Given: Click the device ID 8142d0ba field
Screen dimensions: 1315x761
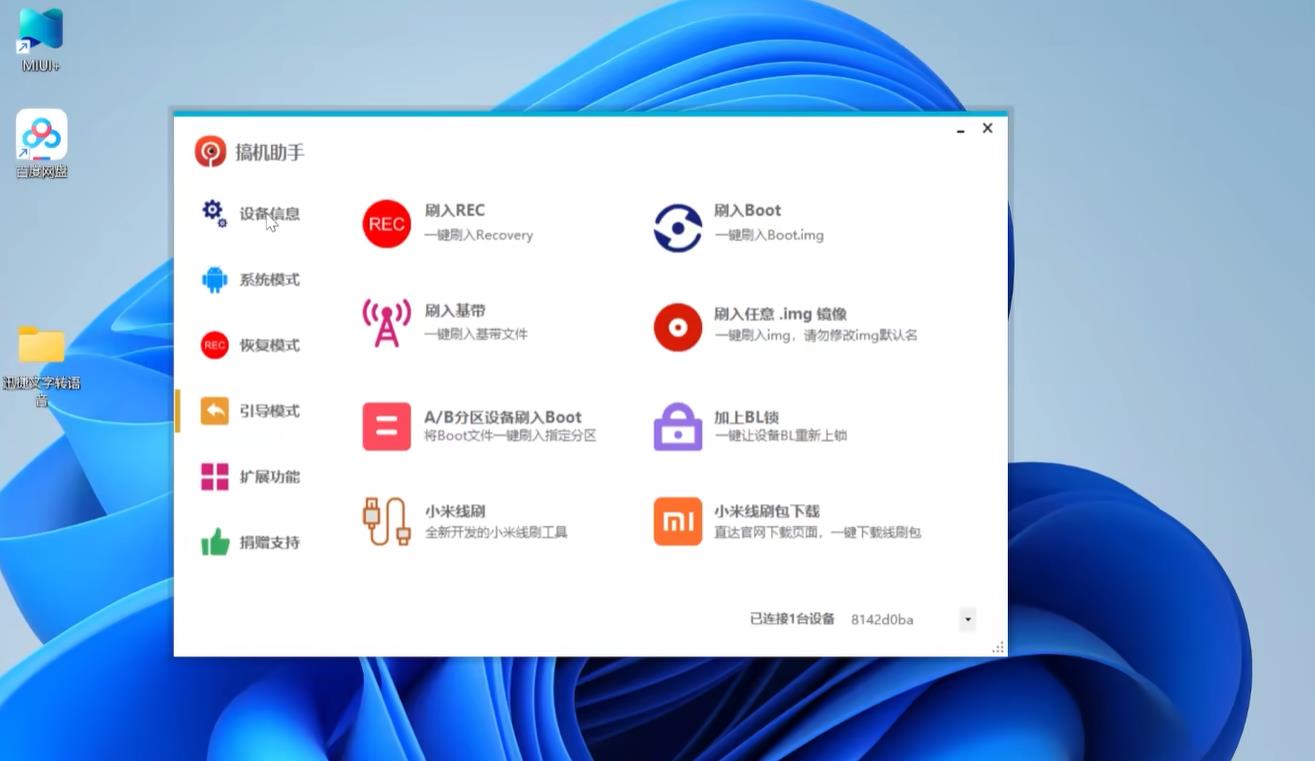Looking at the screenshot, I should click(x=882, y=620).
